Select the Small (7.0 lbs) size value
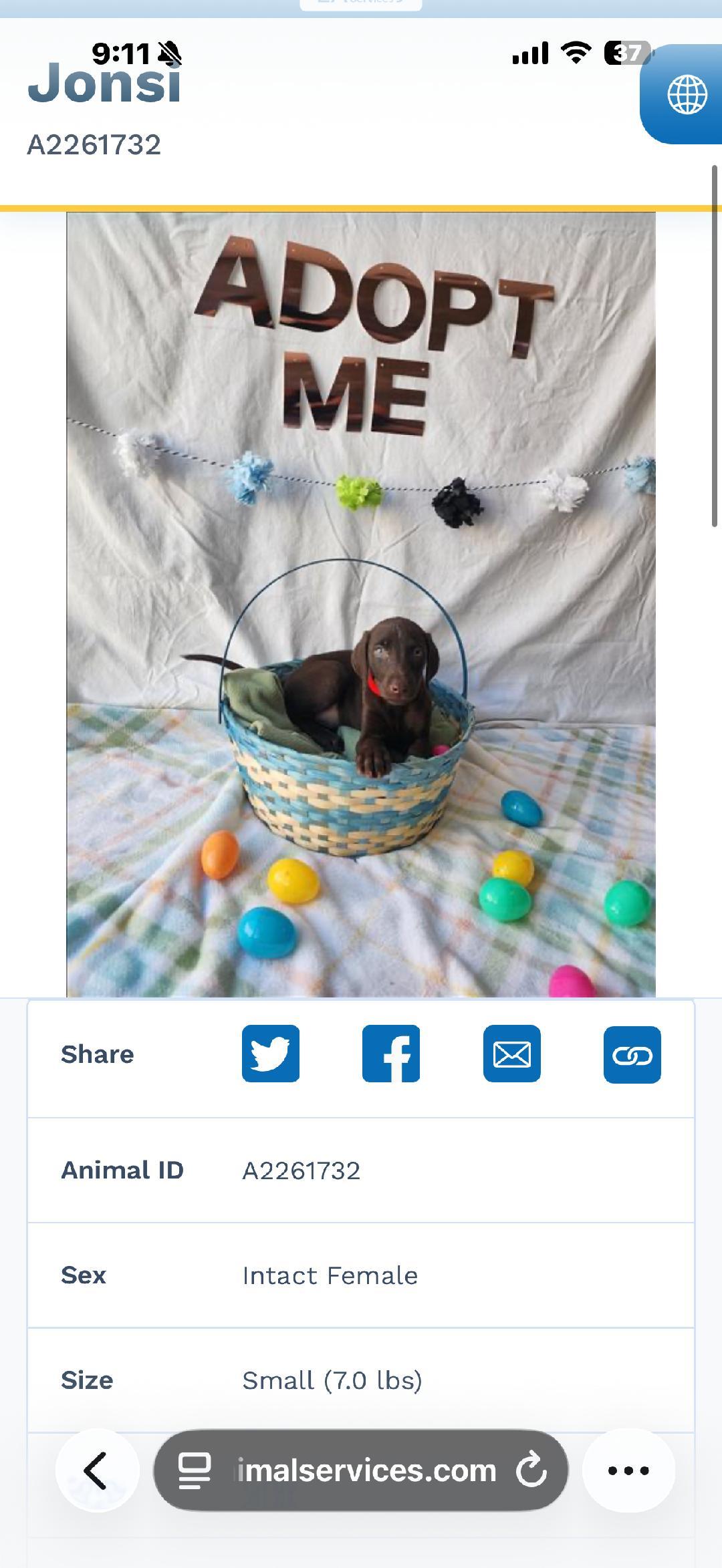Image resolution: width=722 pixels, height=1568 pixels. click(x=332, y=1380)
